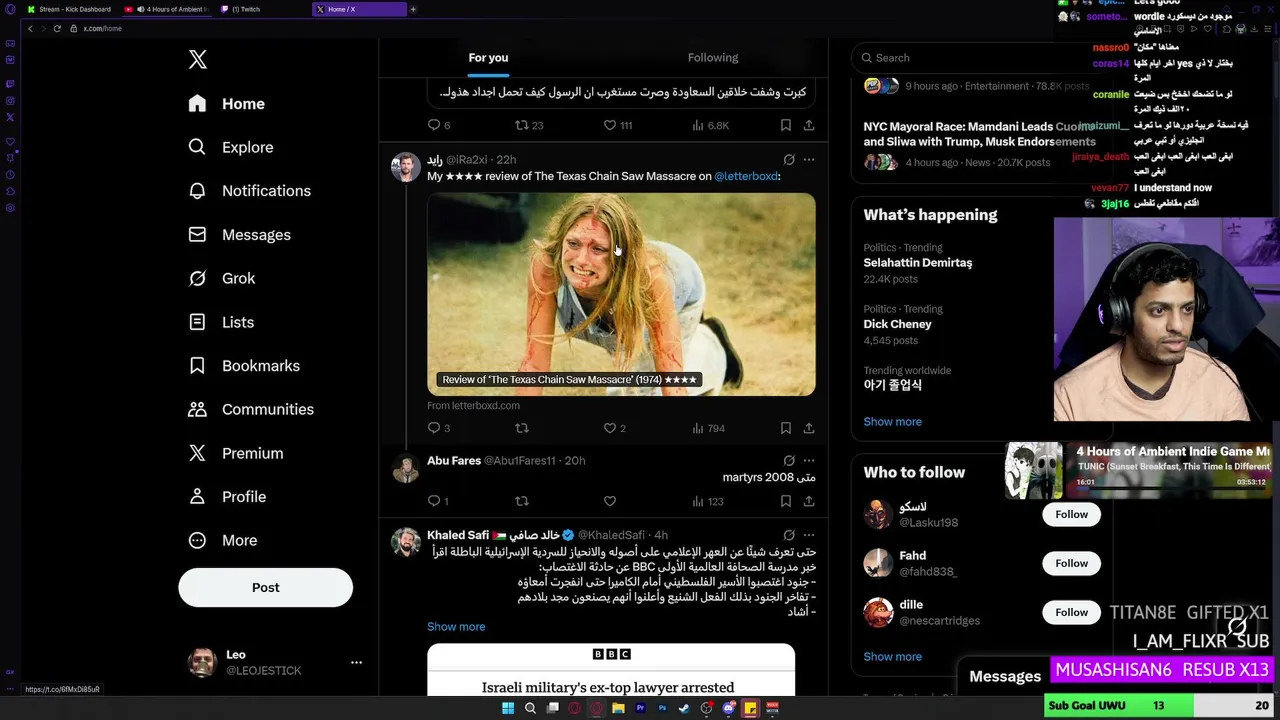
Task: Share the Abu Fares post
Action: (x=809, y=501)
